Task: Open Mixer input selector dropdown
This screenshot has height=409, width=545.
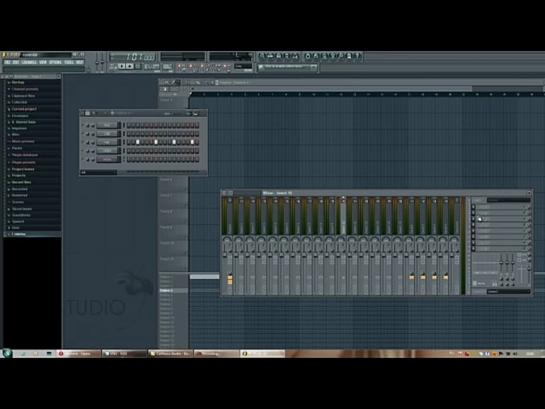Action: coord(509,201)
